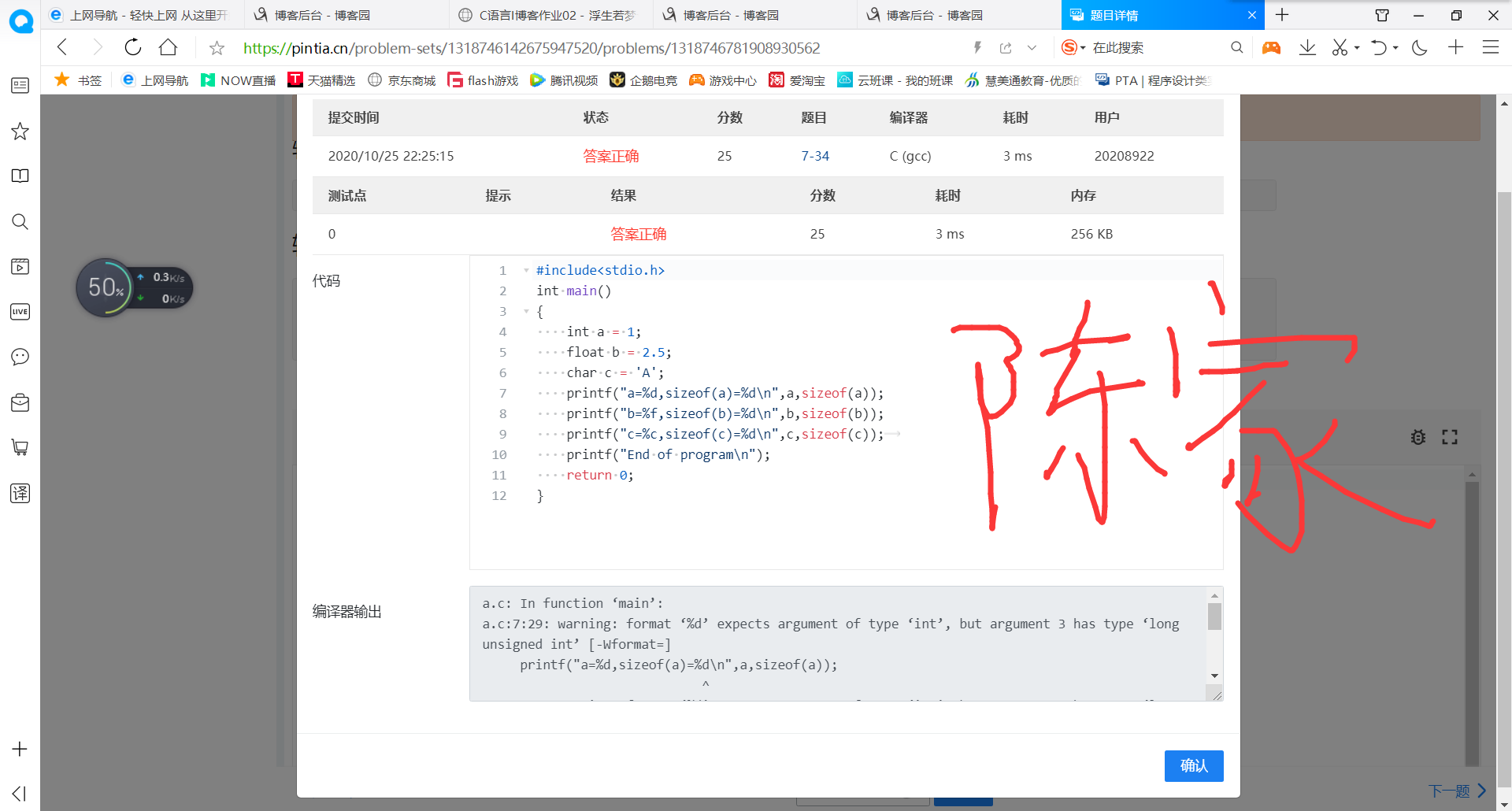Open the share icon in address bar

pos(1006,48)
